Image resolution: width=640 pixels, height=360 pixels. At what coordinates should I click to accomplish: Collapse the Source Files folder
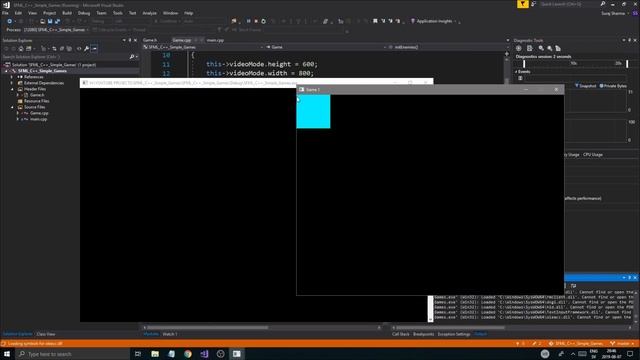(12, 107)
